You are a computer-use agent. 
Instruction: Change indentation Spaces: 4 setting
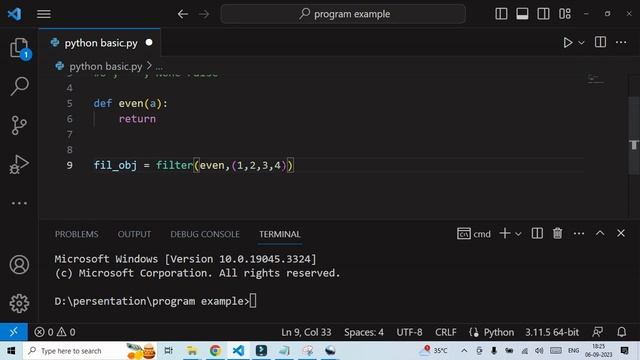point(364,332)
